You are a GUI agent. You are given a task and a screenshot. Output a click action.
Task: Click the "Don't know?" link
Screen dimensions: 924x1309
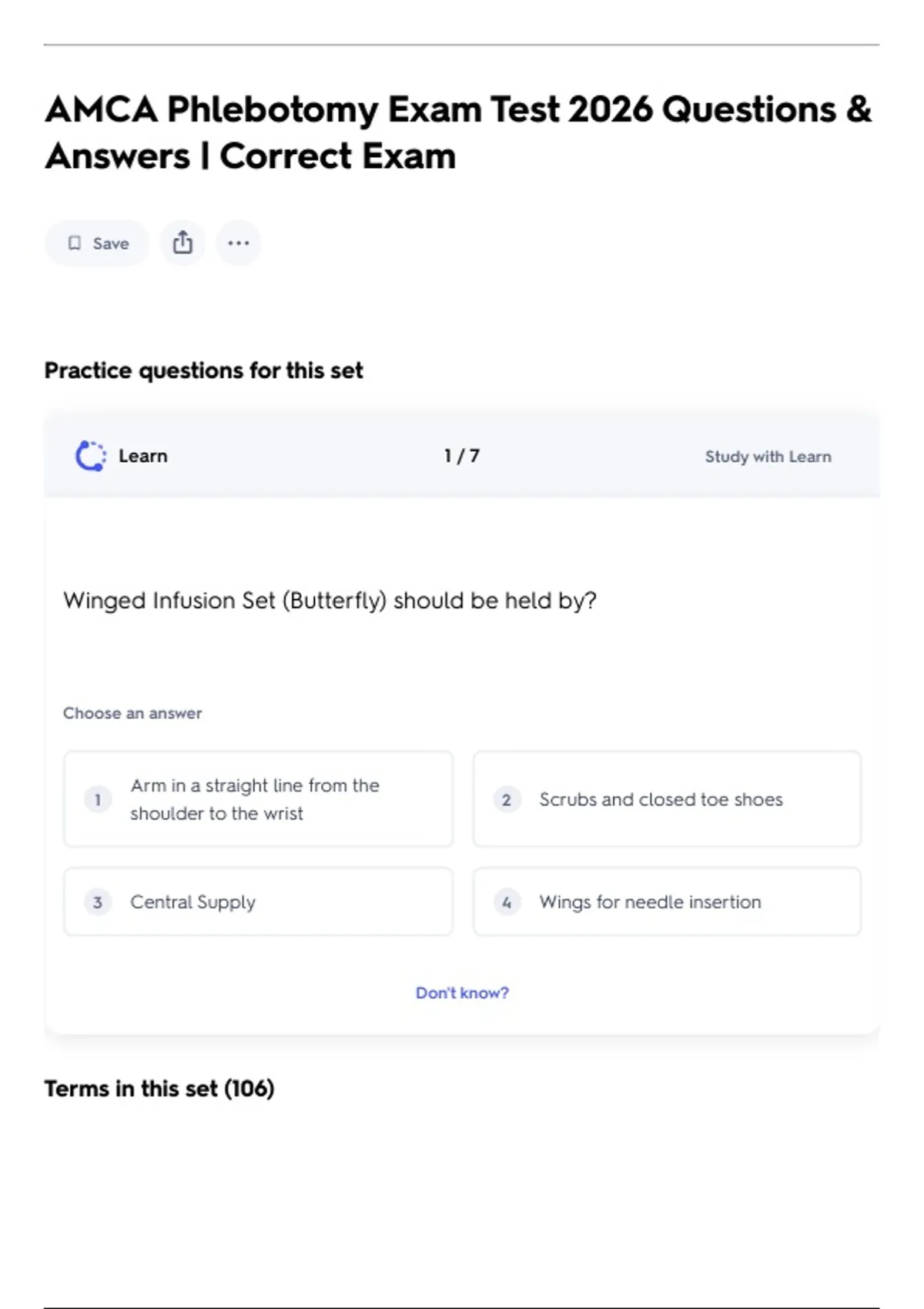click(462, 993)
